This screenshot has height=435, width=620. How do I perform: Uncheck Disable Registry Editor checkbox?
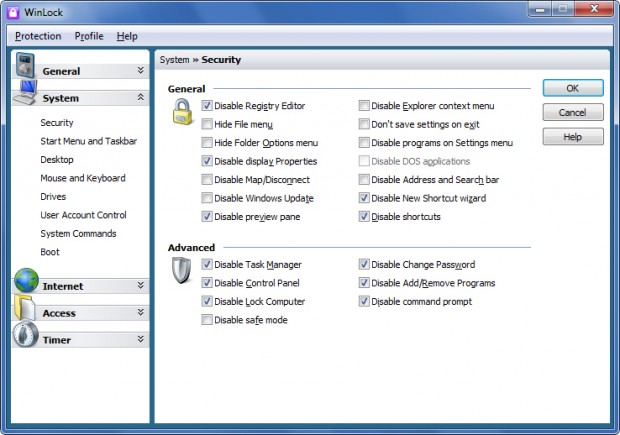(x=207, y=106)
